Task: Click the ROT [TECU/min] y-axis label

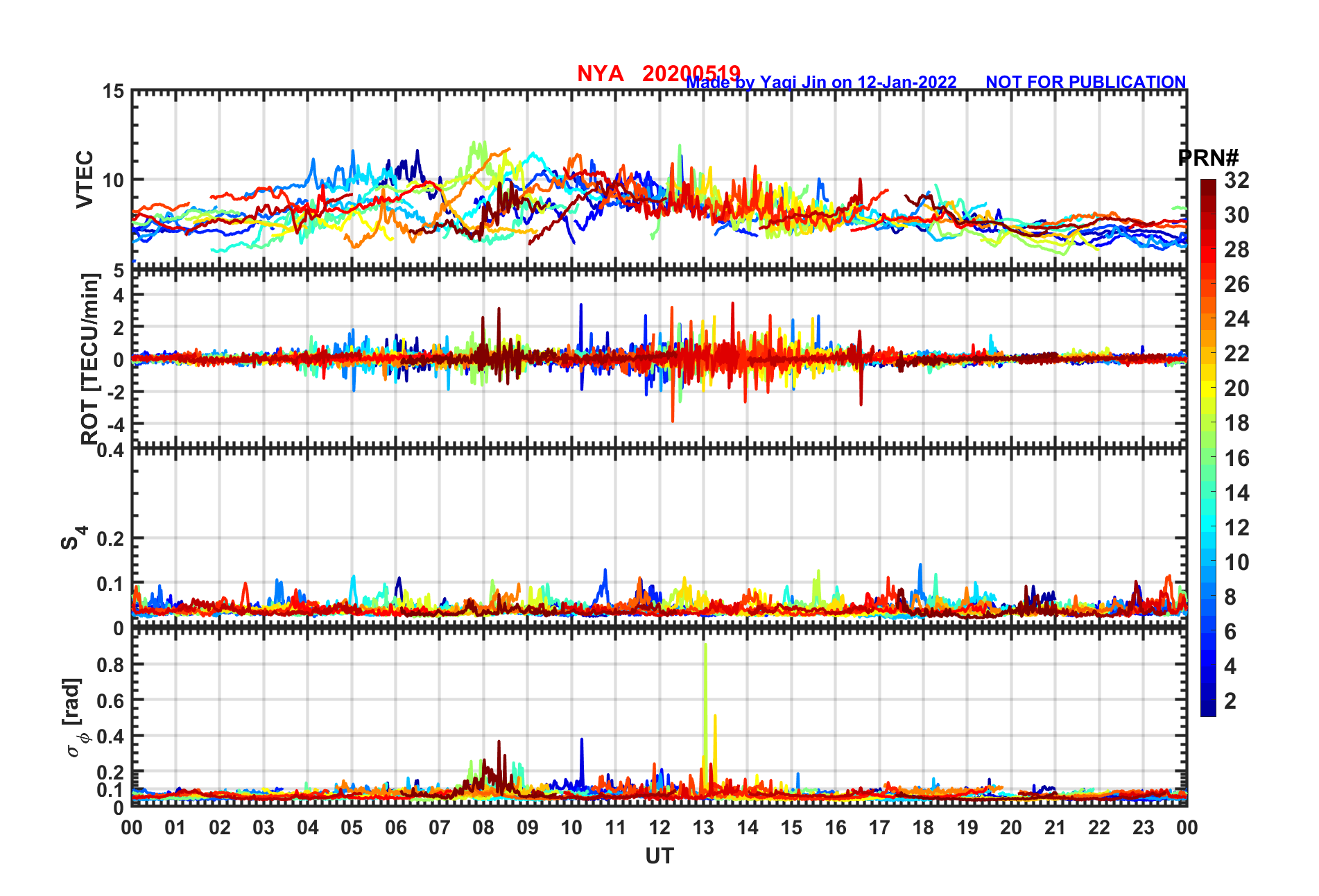Action: pyautogui.click(x=89, y=359)
